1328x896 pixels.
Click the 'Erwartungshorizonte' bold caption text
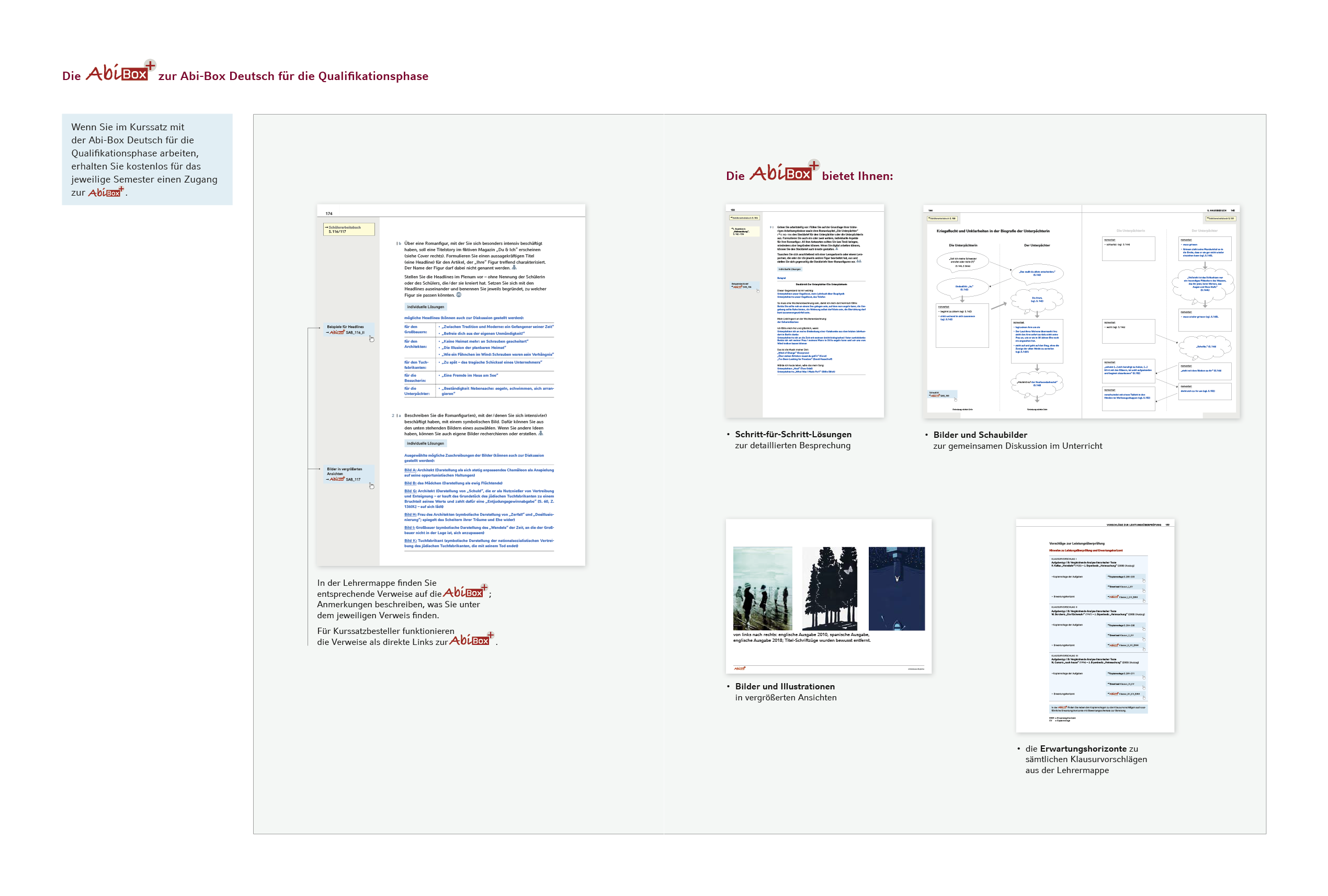[x=1083, y=748]
